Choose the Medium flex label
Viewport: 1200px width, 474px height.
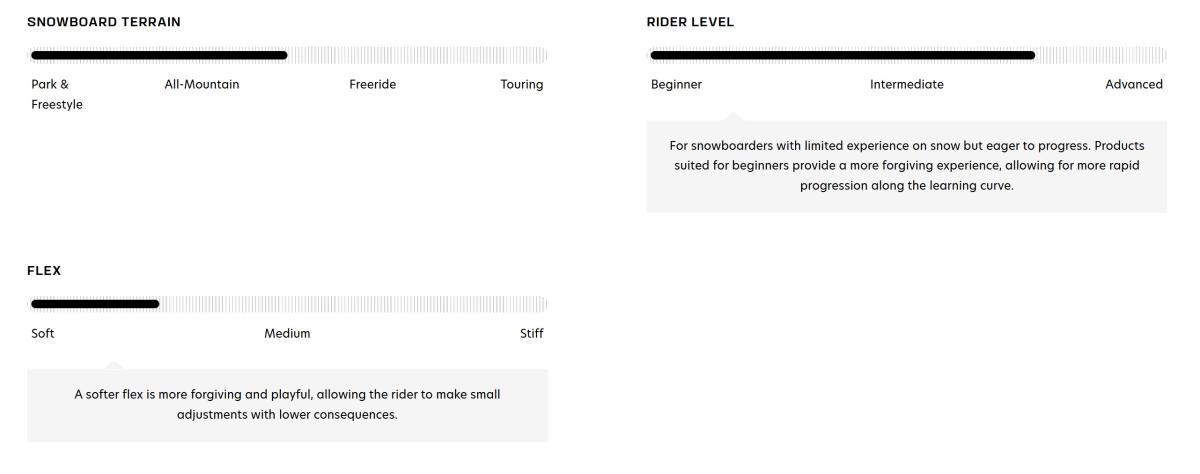tap(287, 334)
